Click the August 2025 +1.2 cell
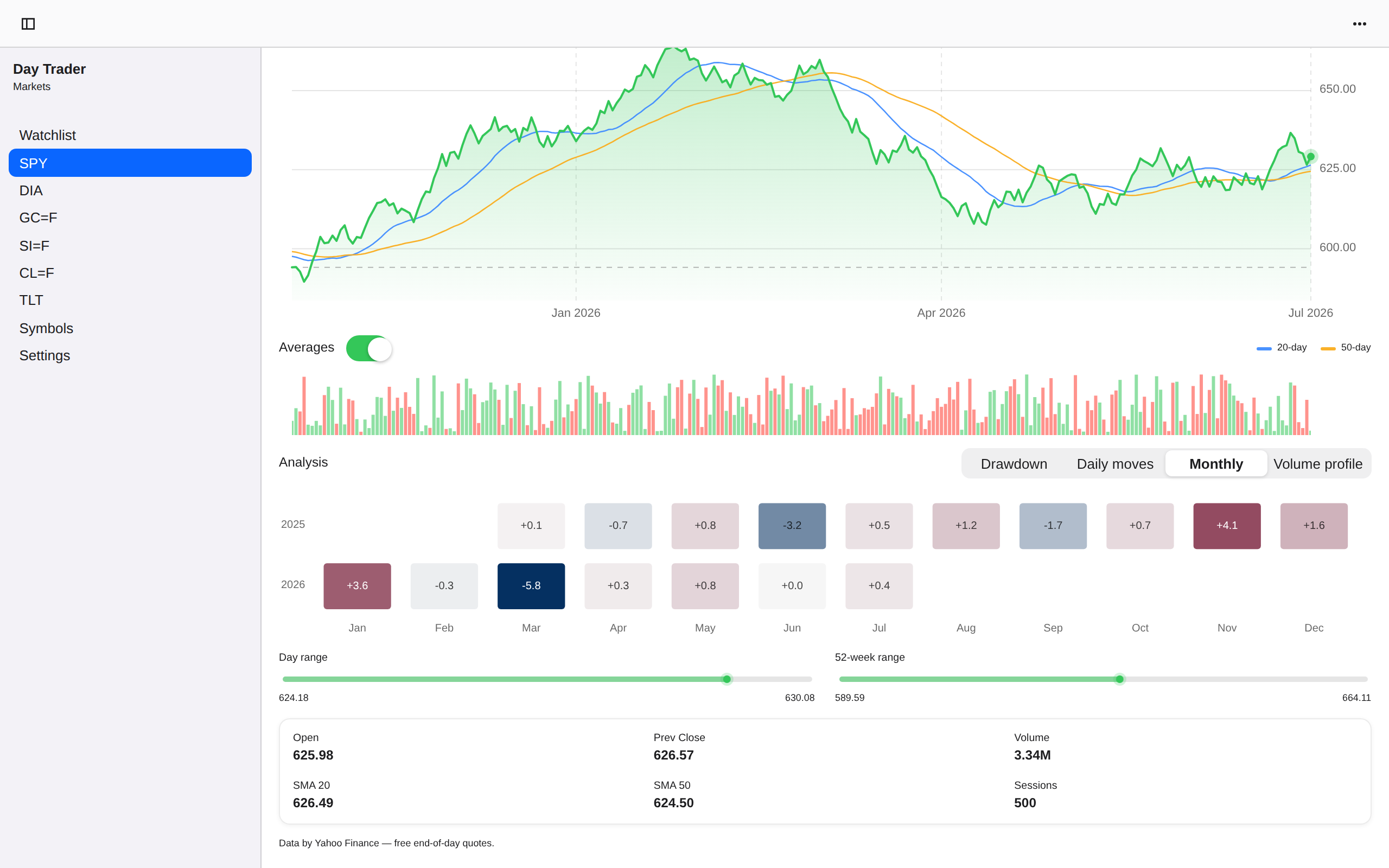Image resolution: width=1389 pixels, height=868 pixels. pyautogui.click(x=966, y=526)
